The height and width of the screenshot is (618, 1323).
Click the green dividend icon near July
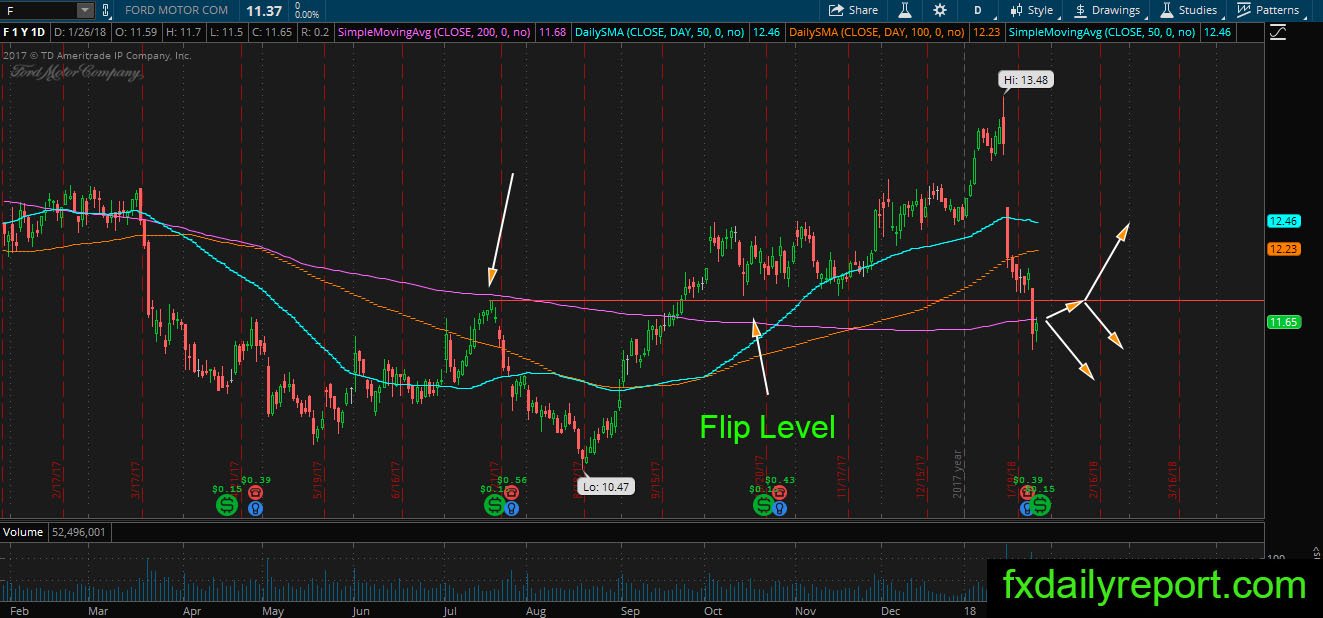click(494, 506)
